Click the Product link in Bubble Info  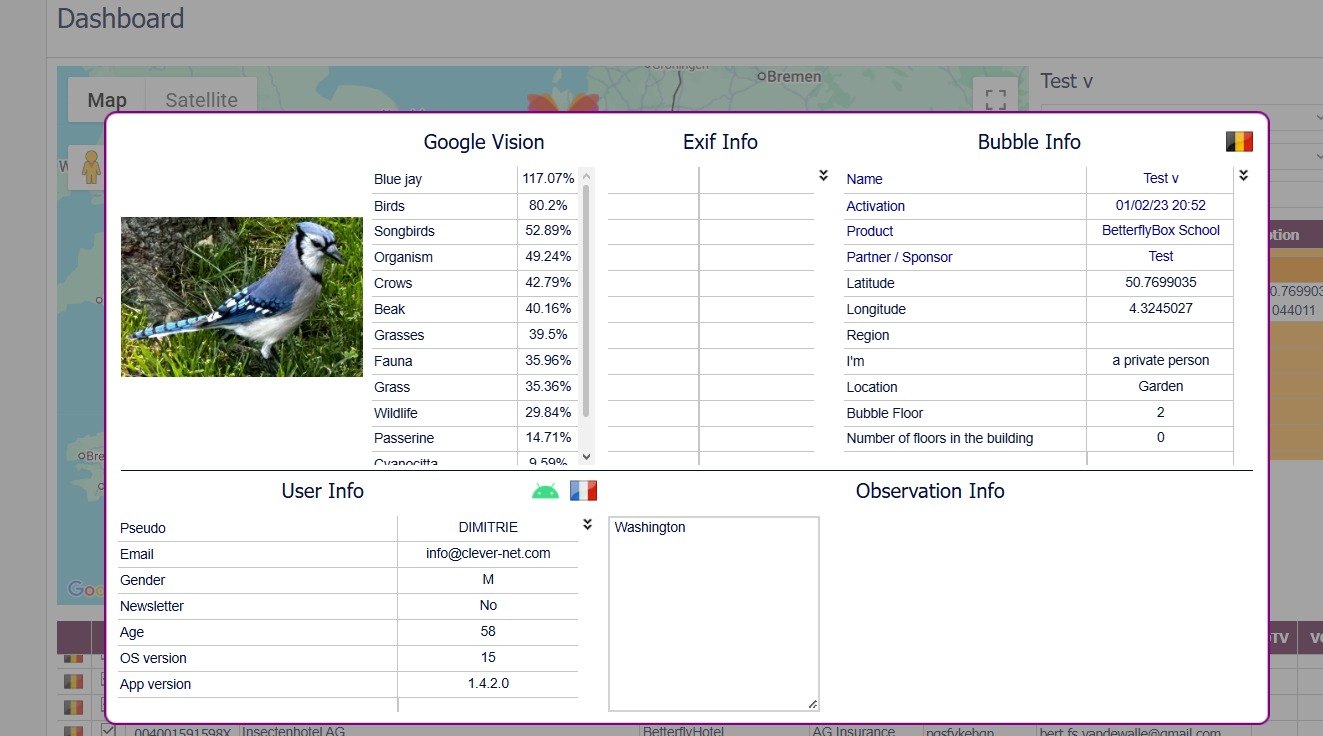[870, 231]
